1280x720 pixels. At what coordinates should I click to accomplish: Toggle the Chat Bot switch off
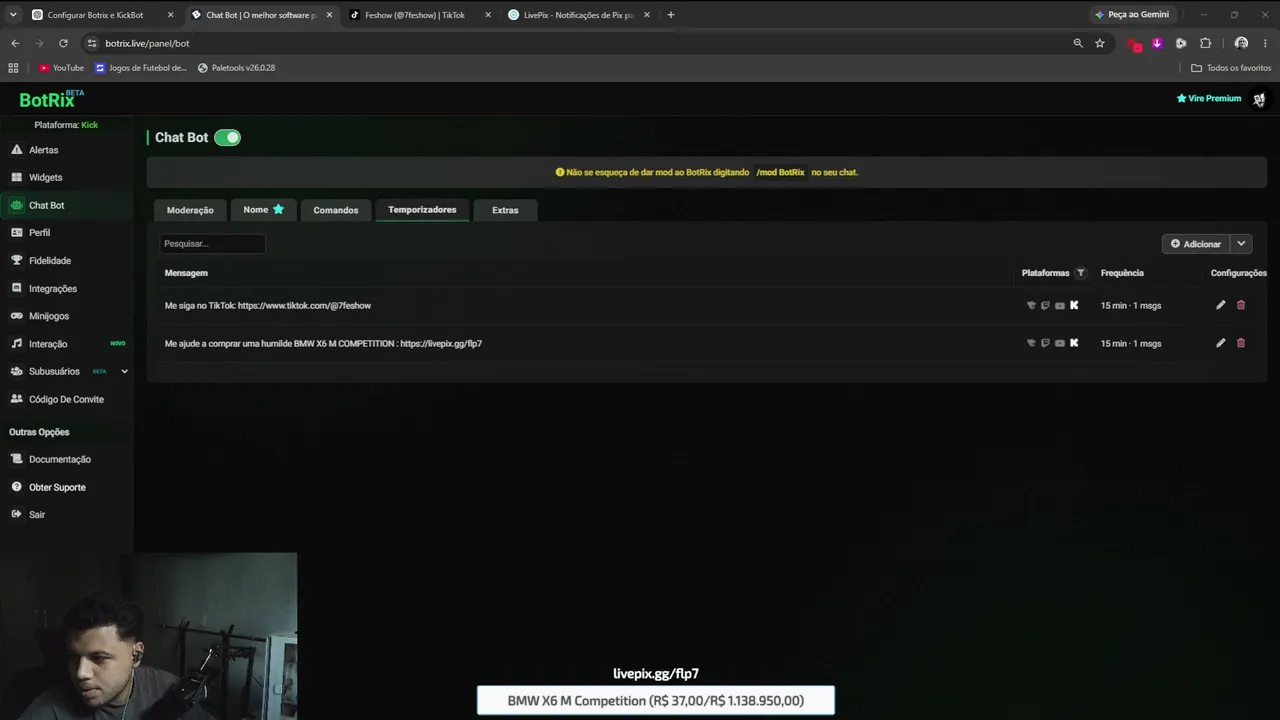(x=228, y=137)
